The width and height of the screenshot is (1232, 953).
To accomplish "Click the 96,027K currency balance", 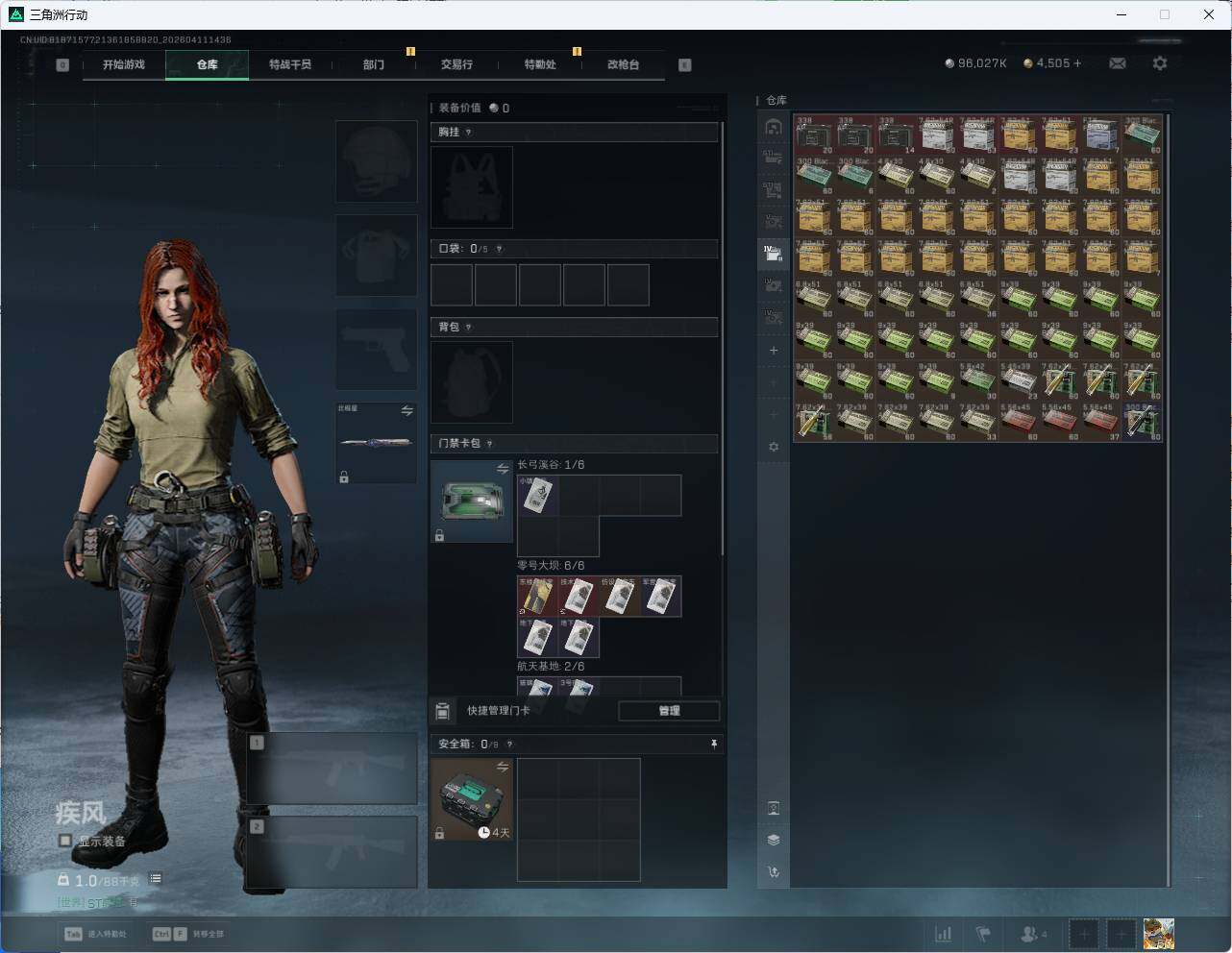I will pos(976,63).
